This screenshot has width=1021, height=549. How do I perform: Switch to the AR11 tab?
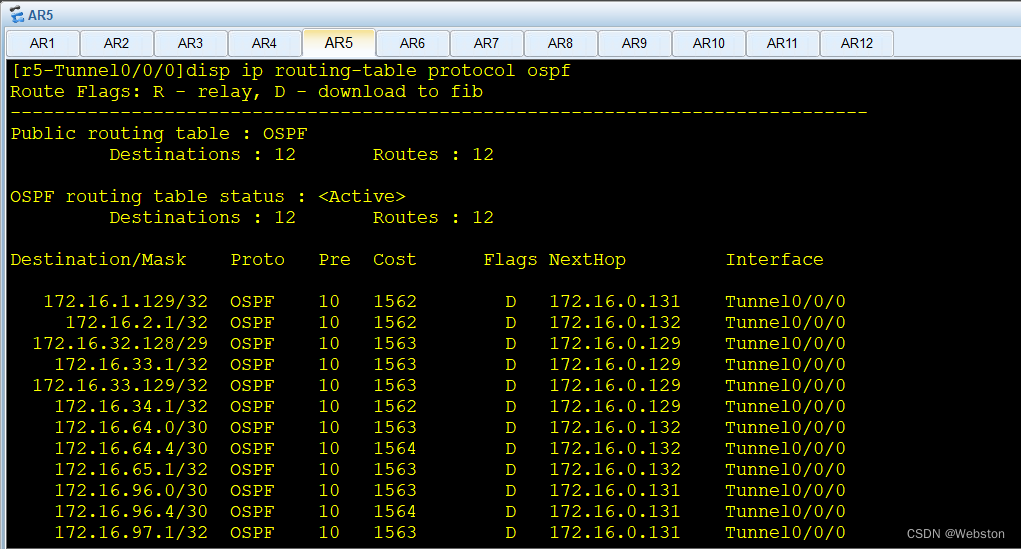[782, 44]
